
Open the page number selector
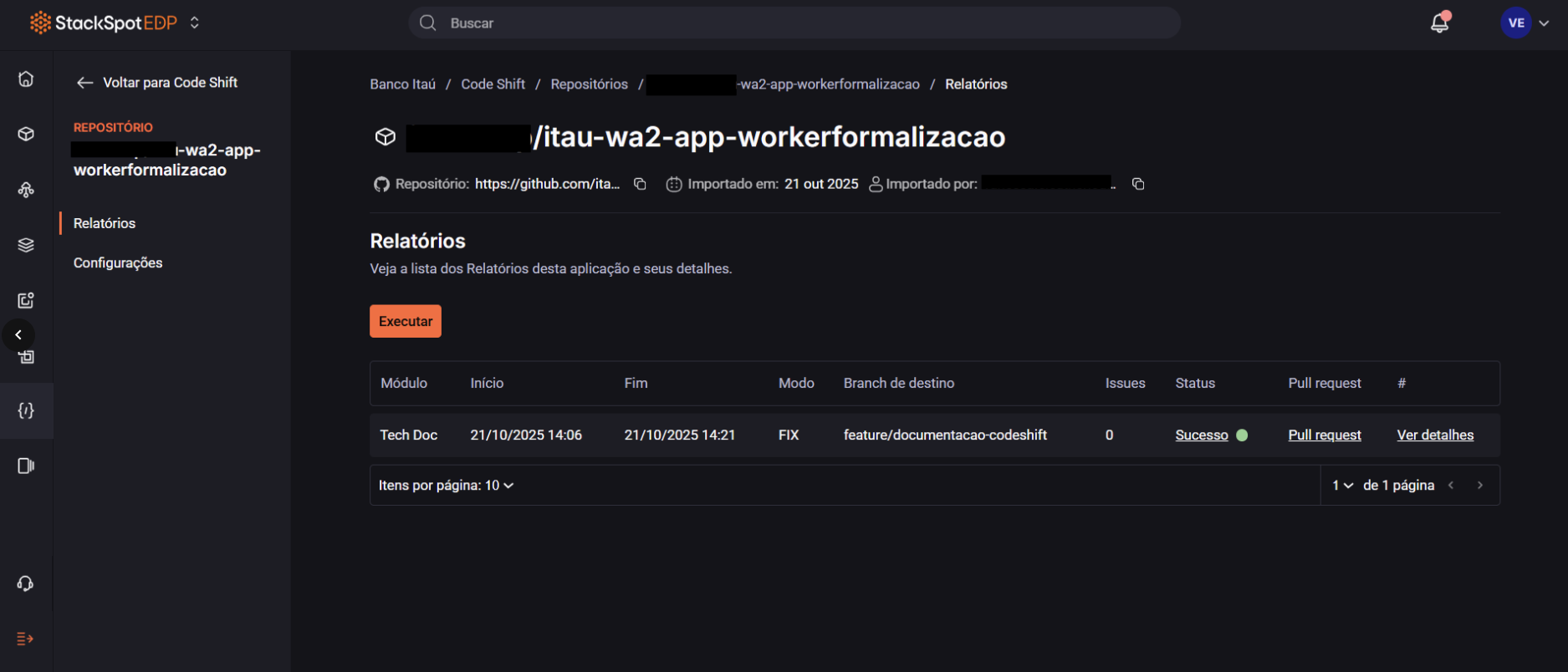pyautogui.click(x=1342, y=486)
